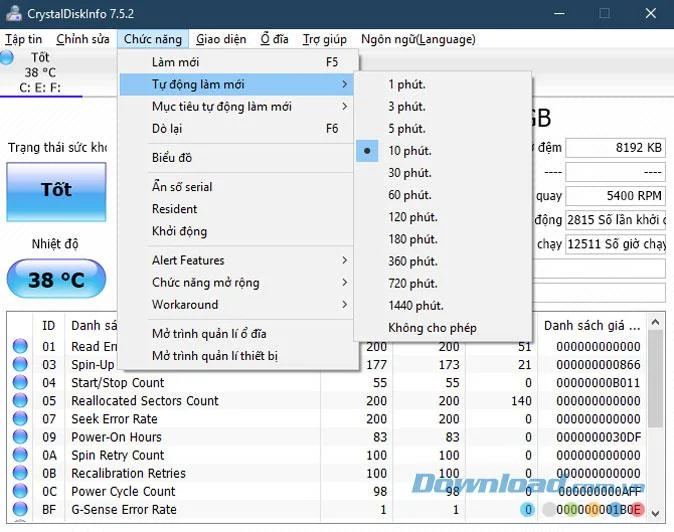Viewport: 674px width, 532px height.
Task: Click the Tốt health status button
Action: point(56,192)
